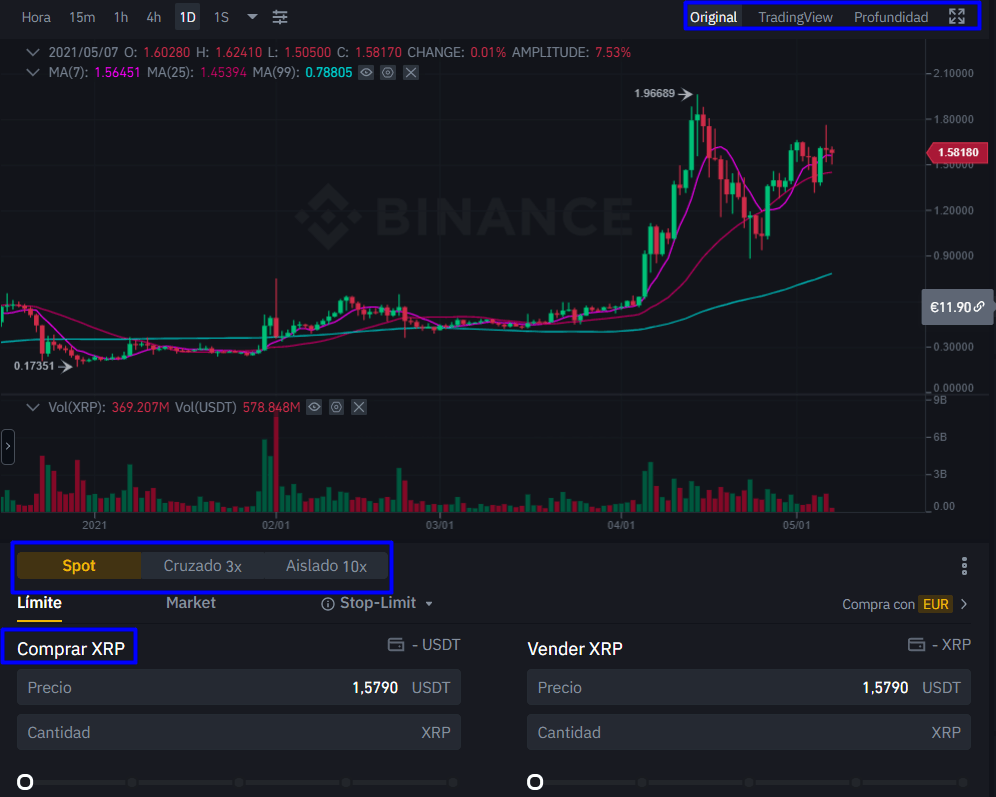Open the chart indicator settings sliders icon

coord(280,17)
